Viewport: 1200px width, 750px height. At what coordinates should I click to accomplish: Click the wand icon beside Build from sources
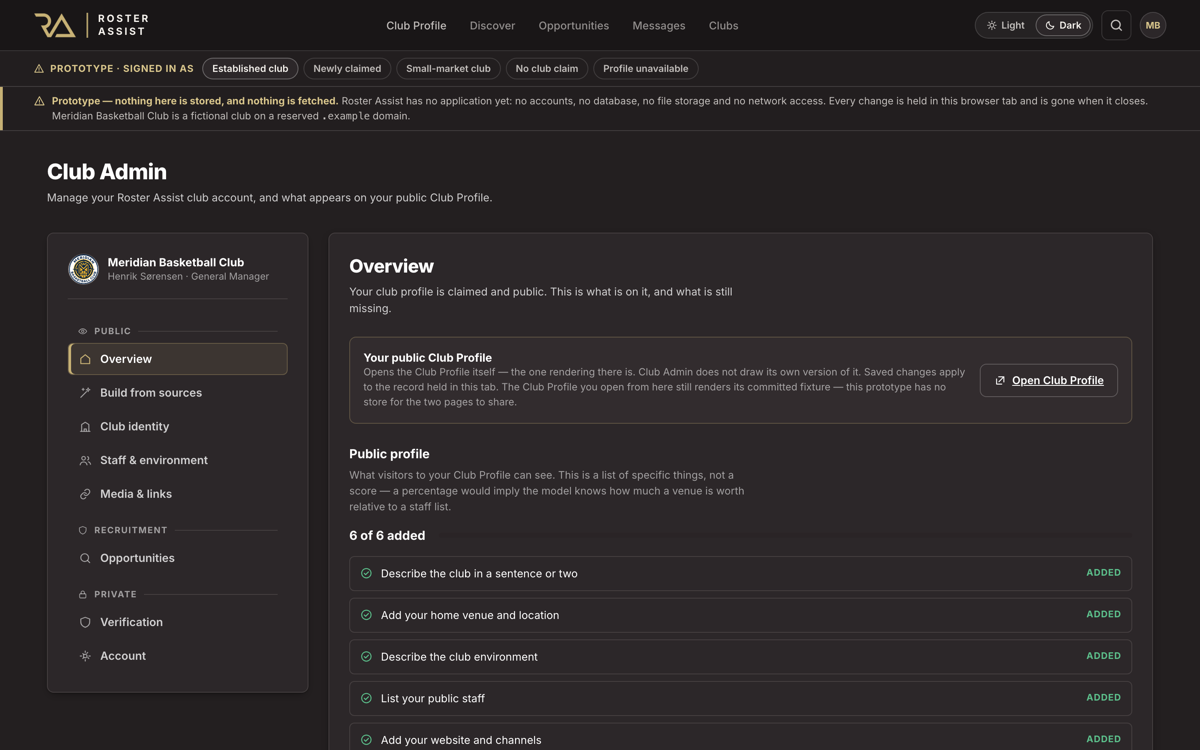[85, 393]
